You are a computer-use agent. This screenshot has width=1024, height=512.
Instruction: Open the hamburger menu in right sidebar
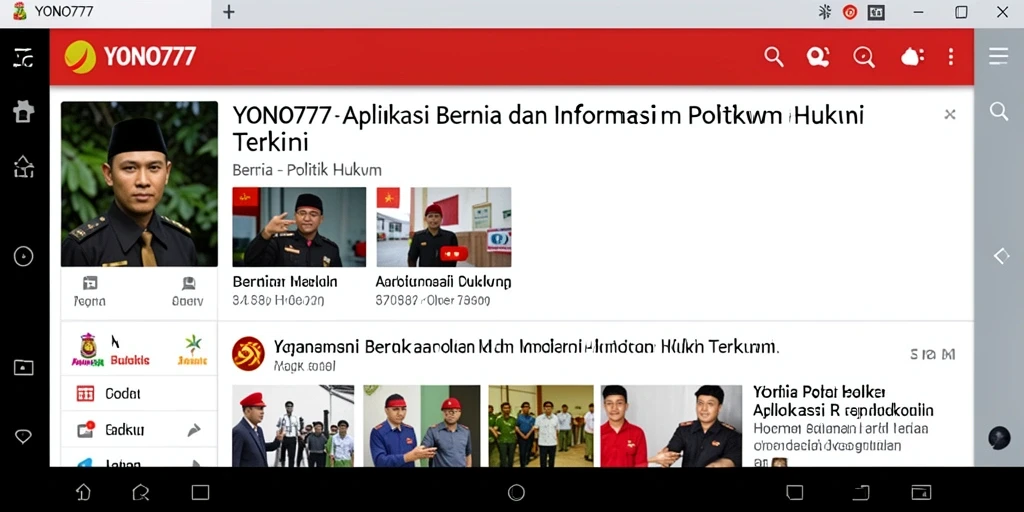(x=999, y=57)
